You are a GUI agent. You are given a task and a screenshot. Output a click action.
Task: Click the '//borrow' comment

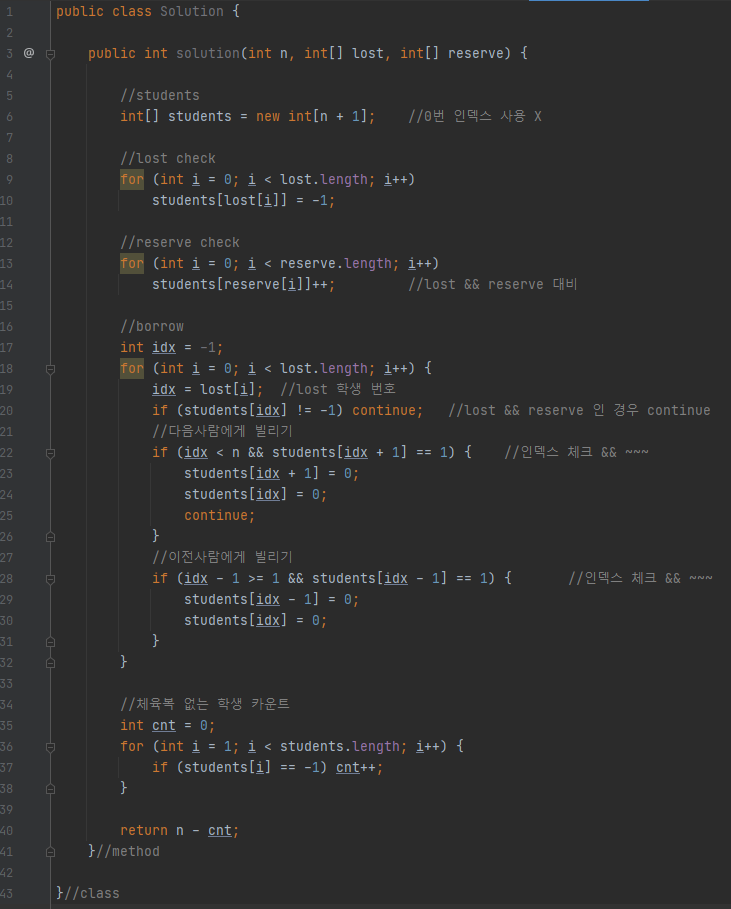(x=152, y=326)
